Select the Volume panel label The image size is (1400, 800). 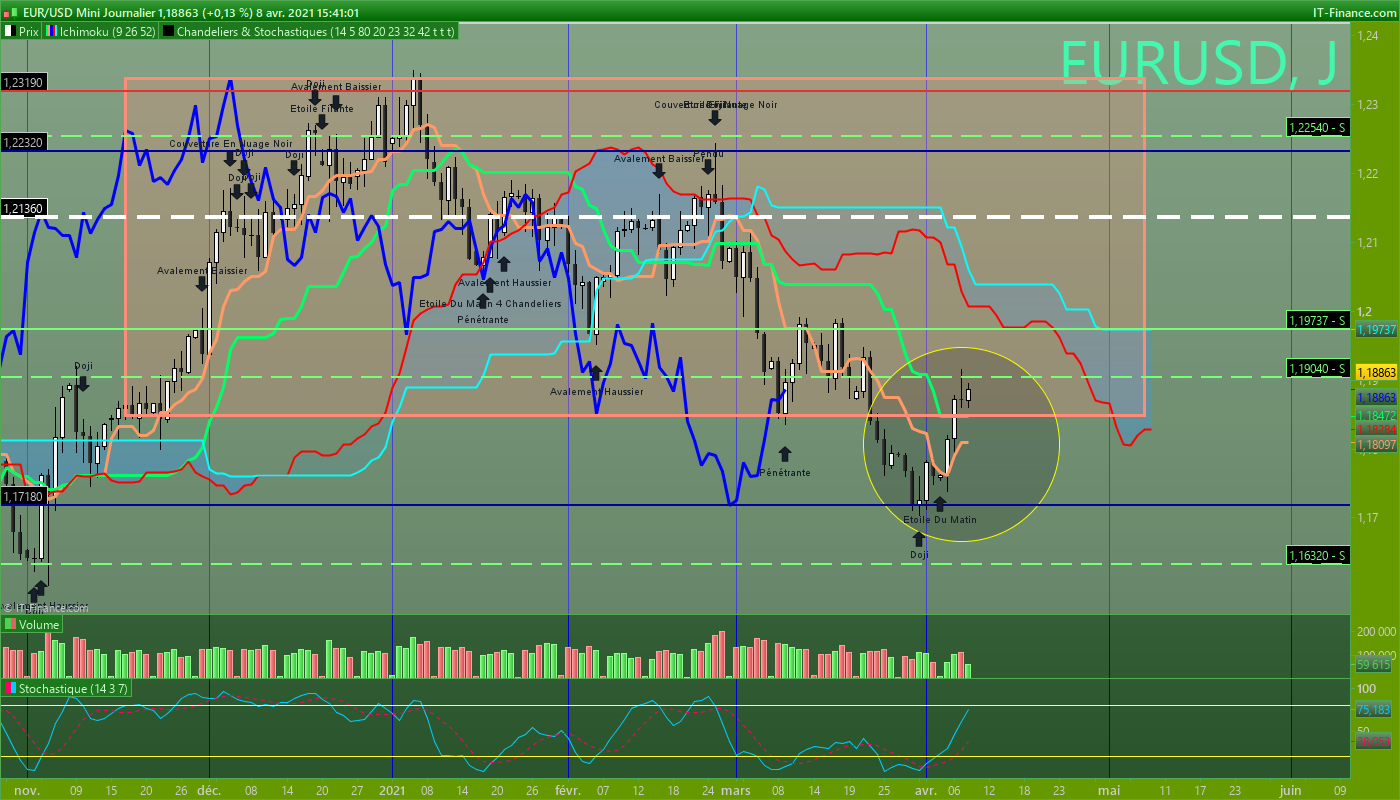[32, 625]
